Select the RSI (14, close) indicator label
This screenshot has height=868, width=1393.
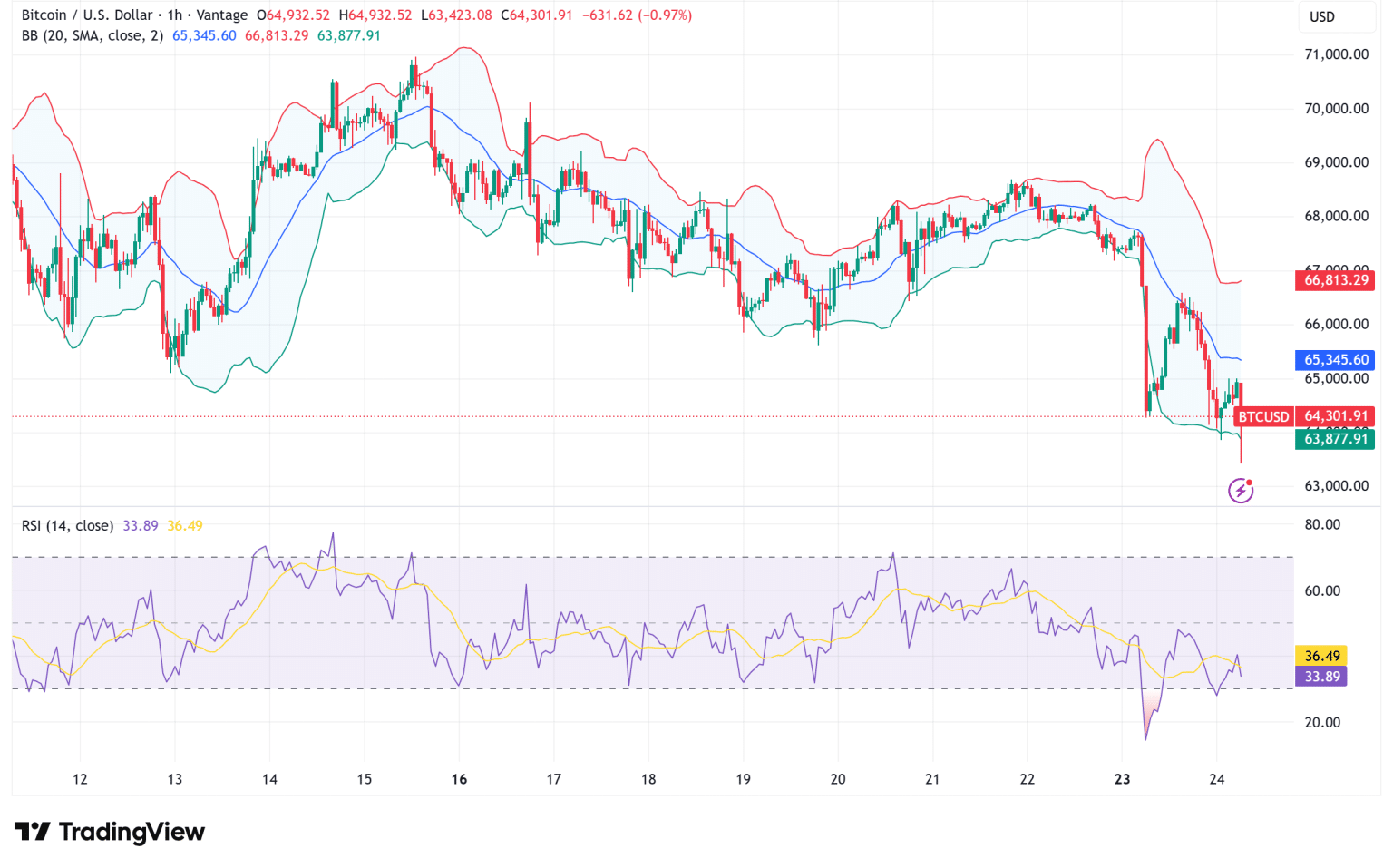click(x=67, y=525)
